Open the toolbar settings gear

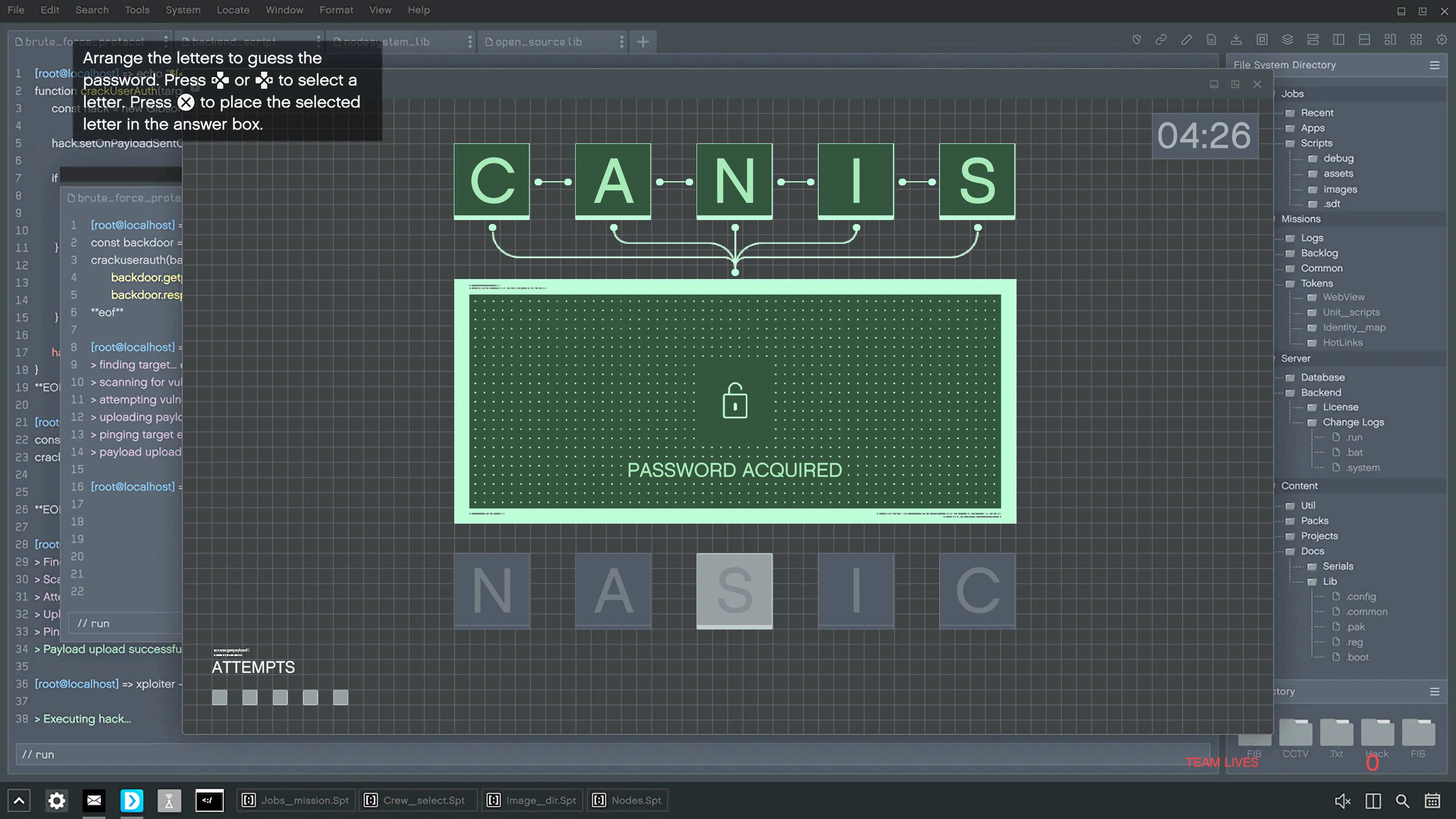coord(1441,39)
